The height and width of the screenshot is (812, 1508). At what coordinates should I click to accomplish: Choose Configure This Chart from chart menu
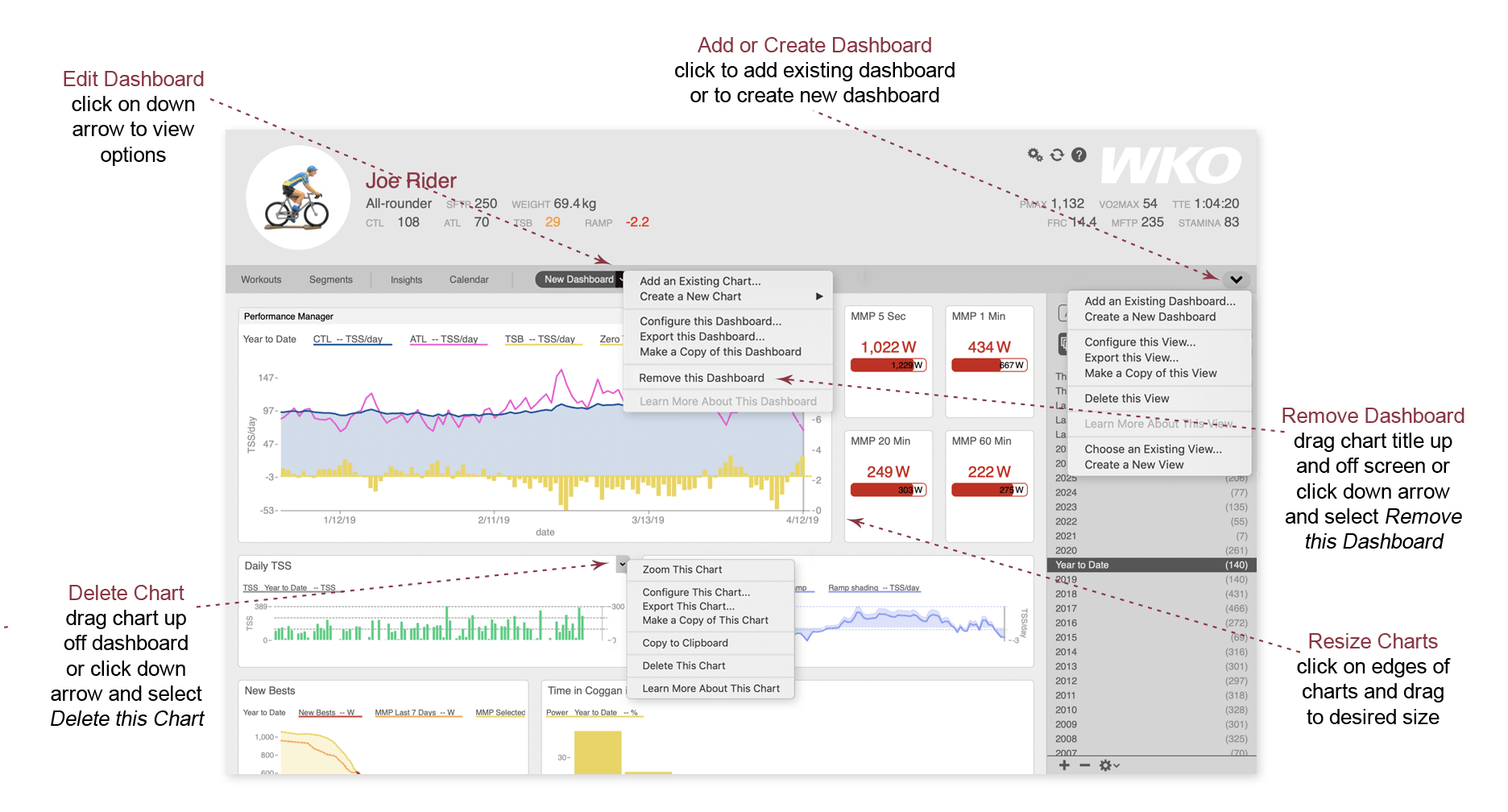tap(696, 592)
